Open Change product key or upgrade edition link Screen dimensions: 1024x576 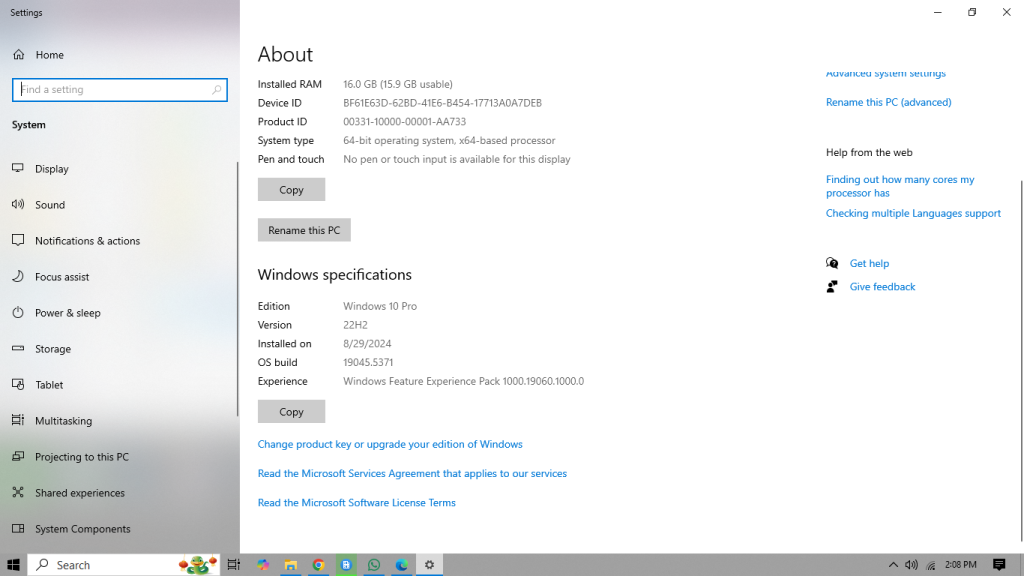click(390, 444)
